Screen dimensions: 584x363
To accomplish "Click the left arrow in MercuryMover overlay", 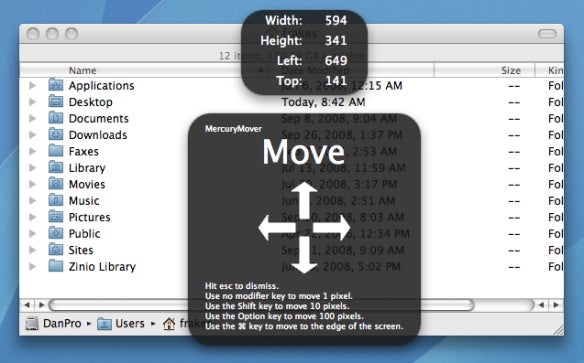I will pos(277,227).
